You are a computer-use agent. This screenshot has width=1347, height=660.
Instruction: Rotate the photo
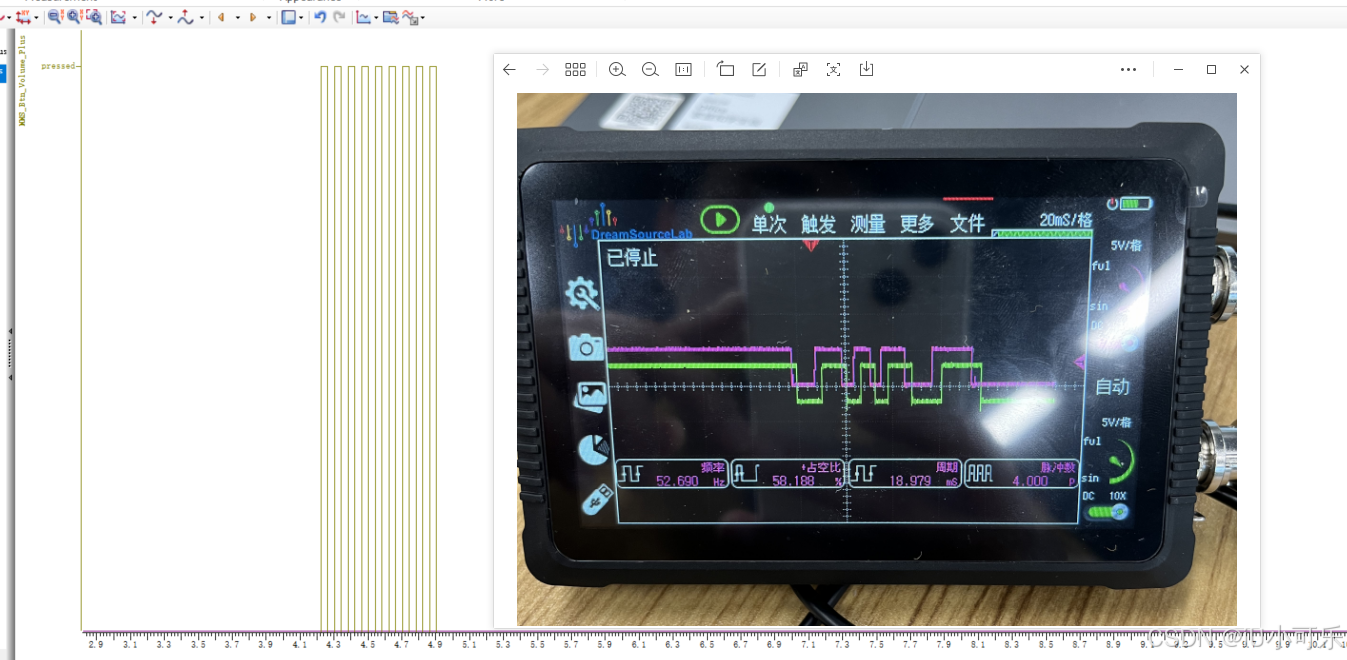tap(726, 69)
